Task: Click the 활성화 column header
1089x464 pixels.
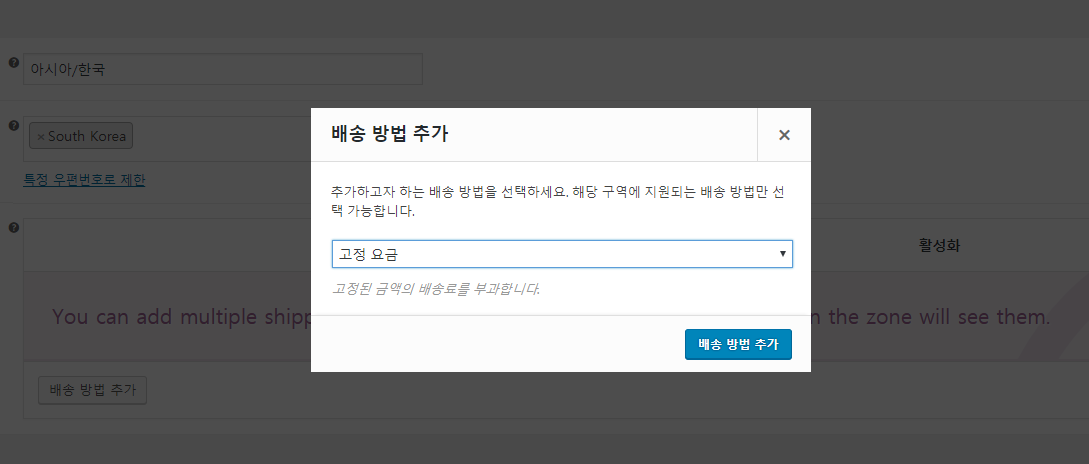Action: click(x=939, y=245)
